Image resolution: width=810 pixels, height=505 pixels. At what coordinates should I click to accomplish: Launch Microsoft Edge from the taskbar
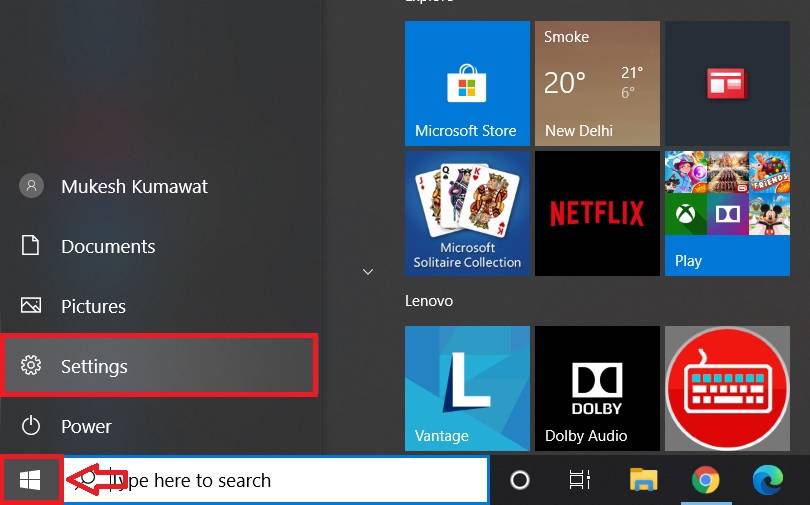coord(768,480)
